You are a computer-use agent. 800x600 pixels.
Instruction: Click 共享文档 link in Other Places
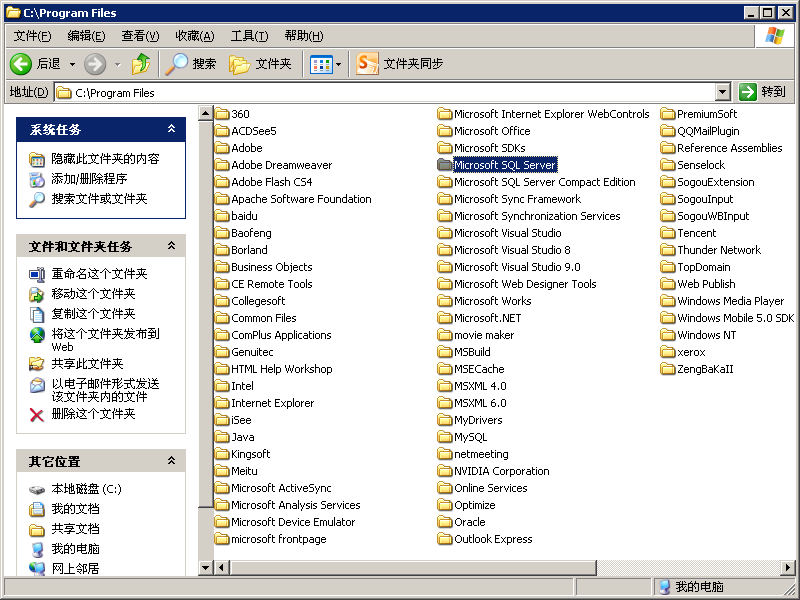(75, 529)
